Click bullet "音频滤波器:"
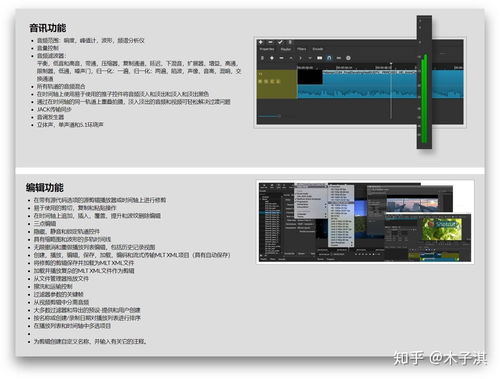500x379 pixels. point(51,56)
